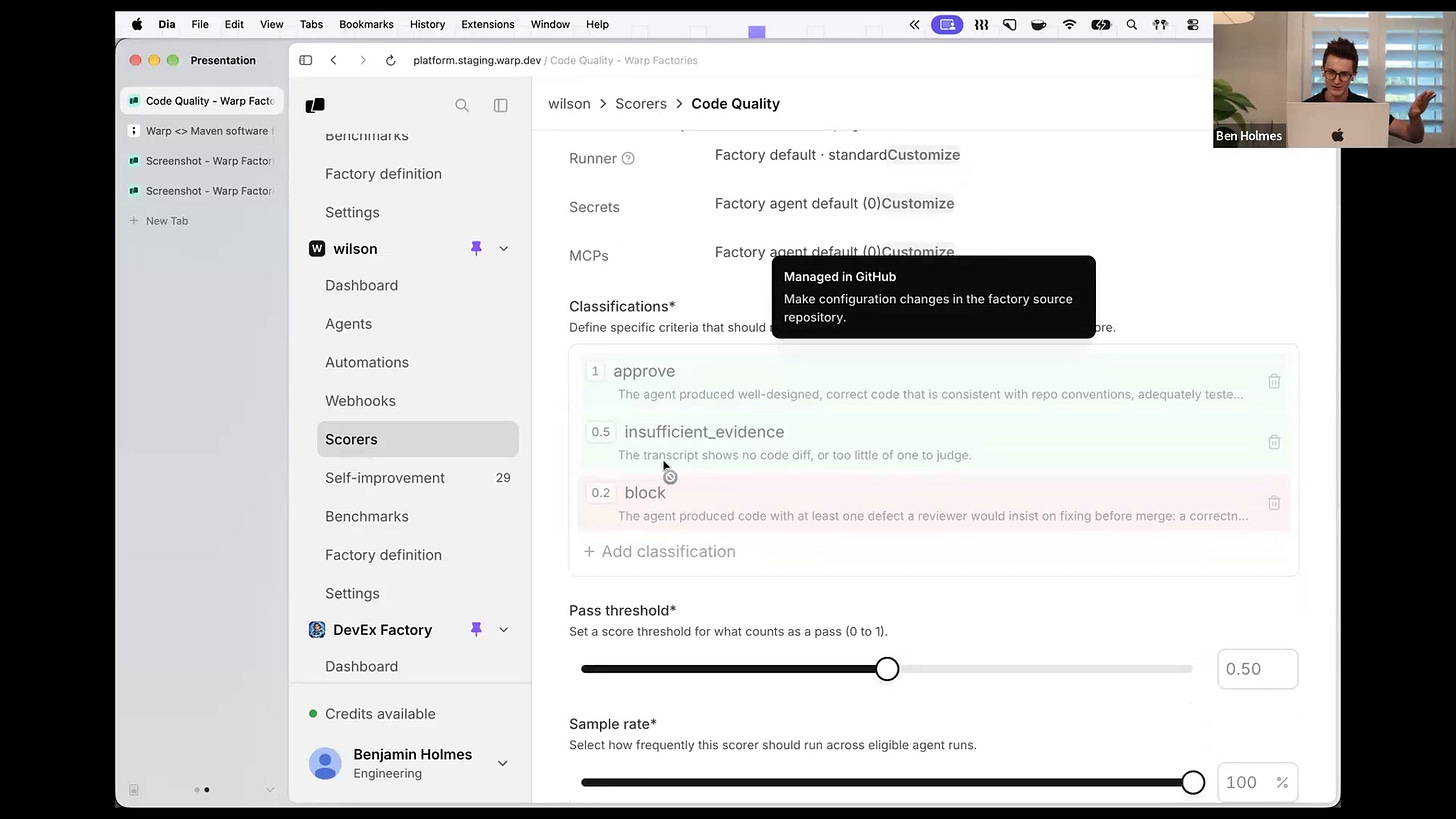Unpin the wilson factory using its pin icon
The width and height of the screenshot is (1456, 819).
tap(476, 248)
